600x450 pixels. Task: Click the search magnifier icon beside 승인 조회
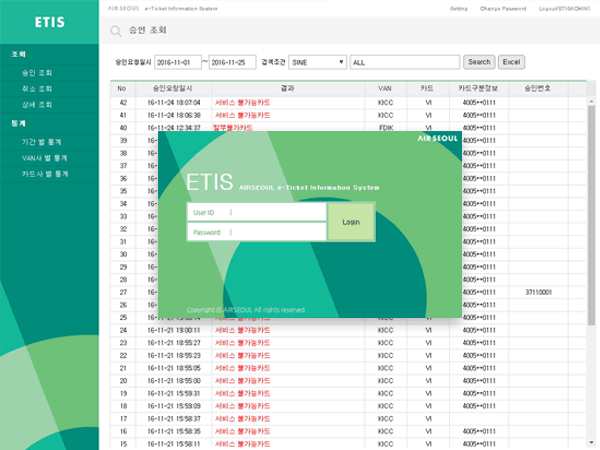point(116,31)
